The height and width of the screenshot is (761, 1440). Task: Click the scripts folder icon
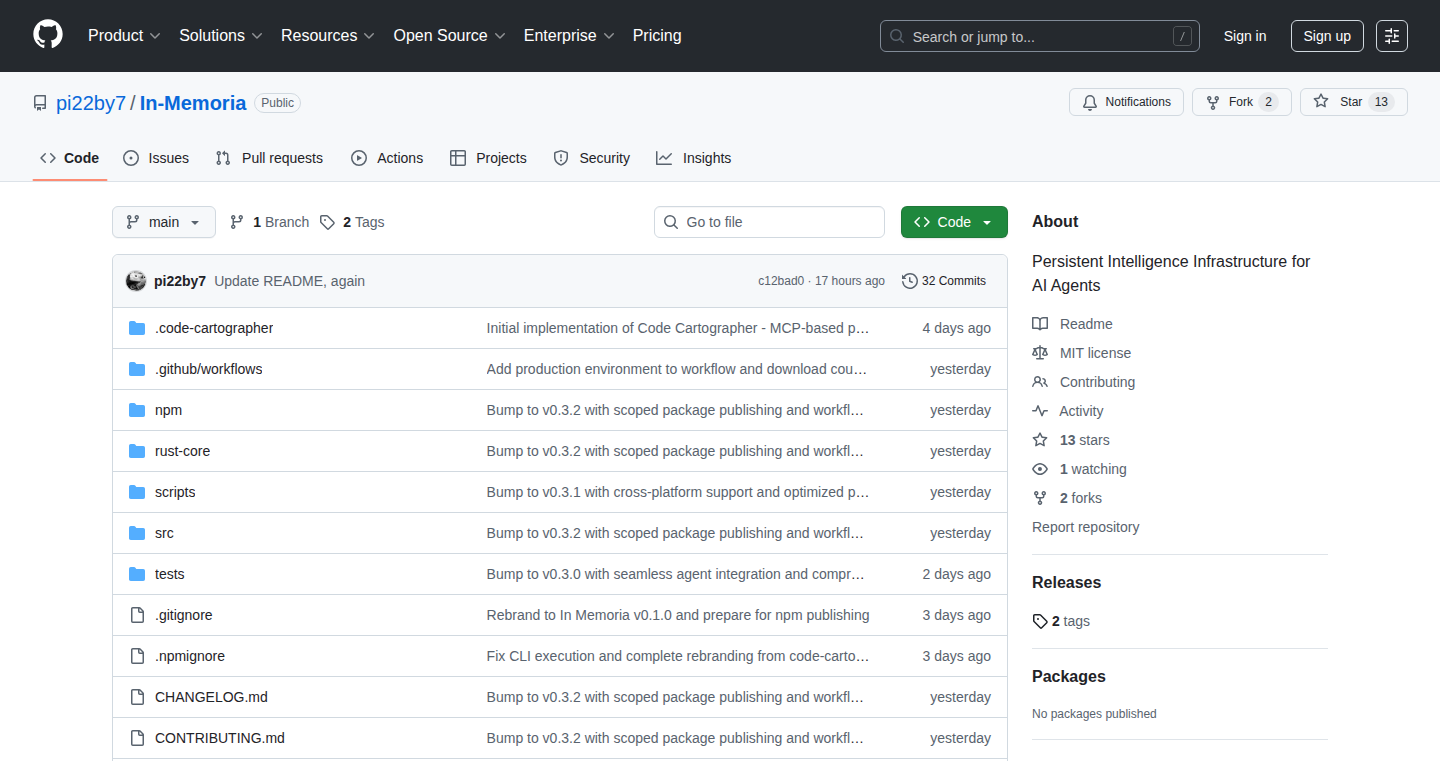click(137, 492)
